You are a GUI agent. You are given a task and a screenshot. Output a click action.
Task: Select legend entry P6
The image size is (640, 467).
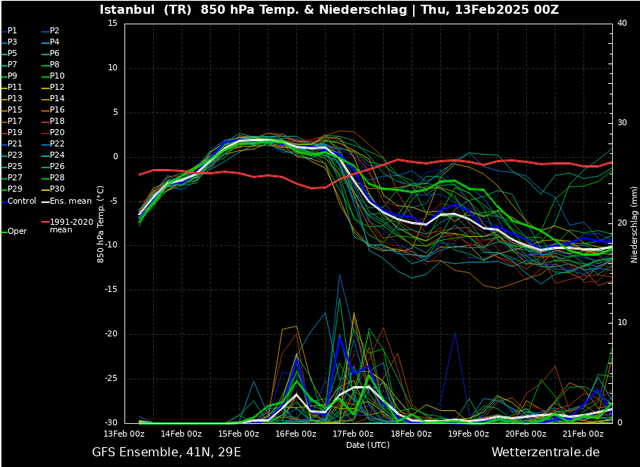pyautogui.click(x=51, y=53)
